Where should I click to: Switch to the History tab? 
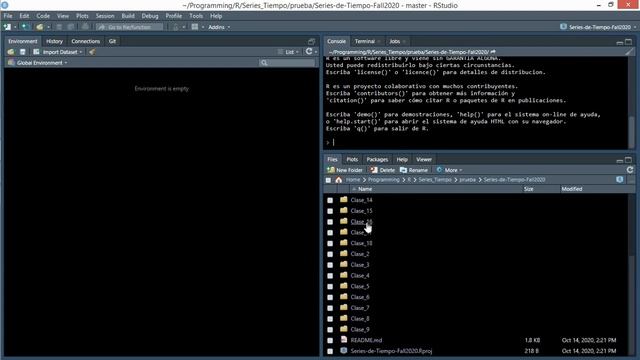54,41
